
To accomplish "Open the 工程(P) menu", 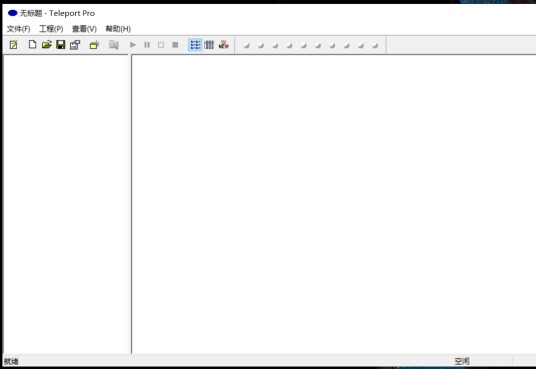I will coord(51,29).
